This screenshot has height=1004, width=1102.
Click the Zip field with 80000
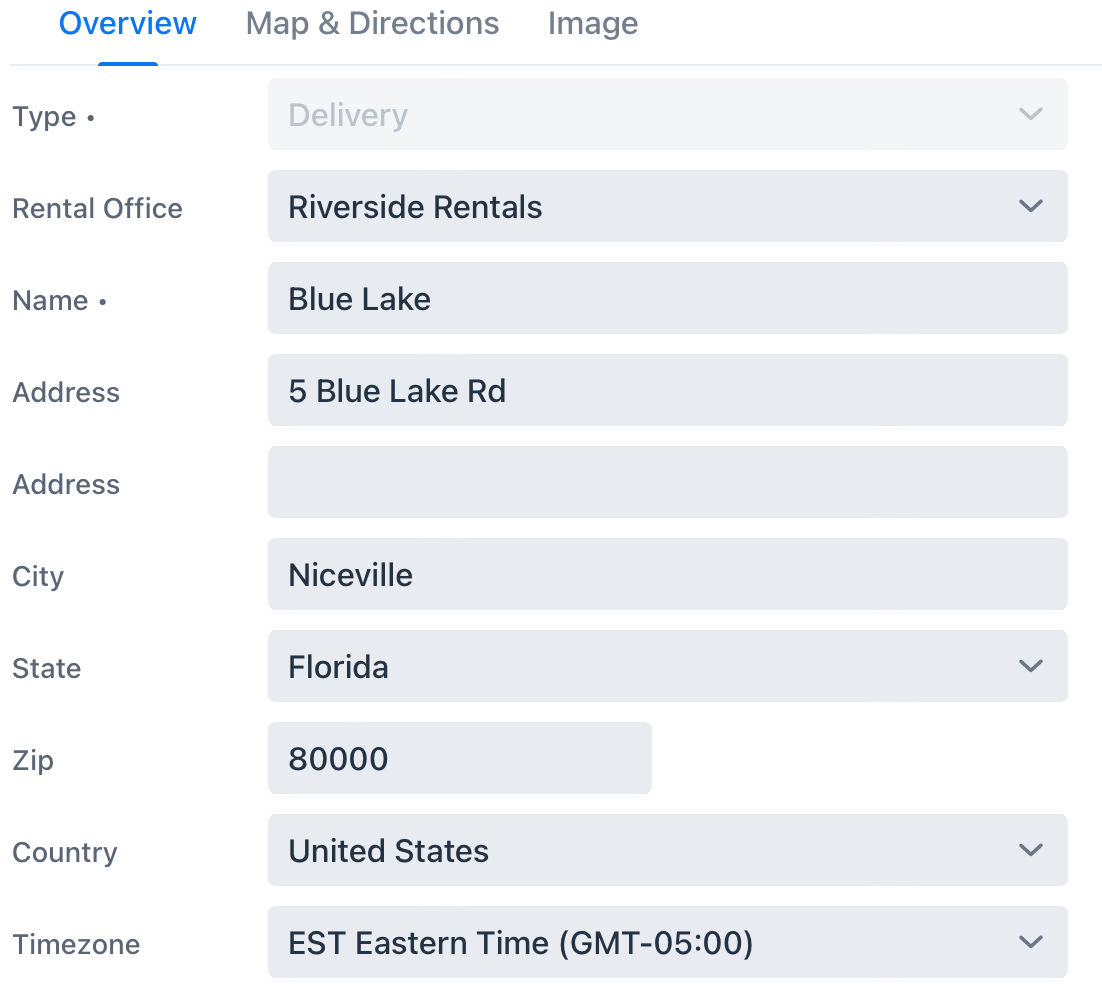tap(460, 759)
